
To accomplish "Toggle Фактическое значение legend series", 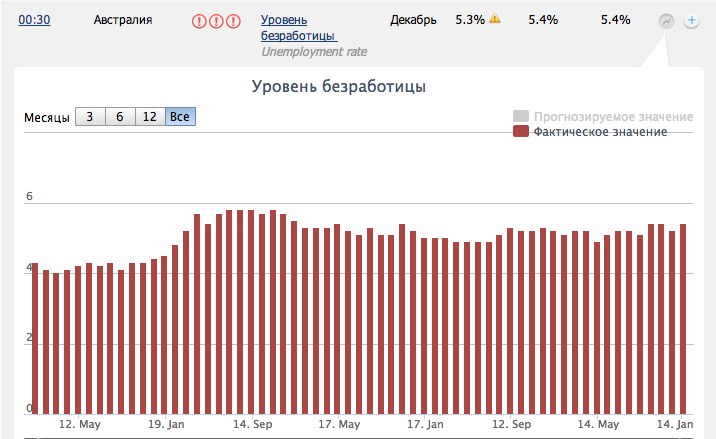I will tap(590, 132).
